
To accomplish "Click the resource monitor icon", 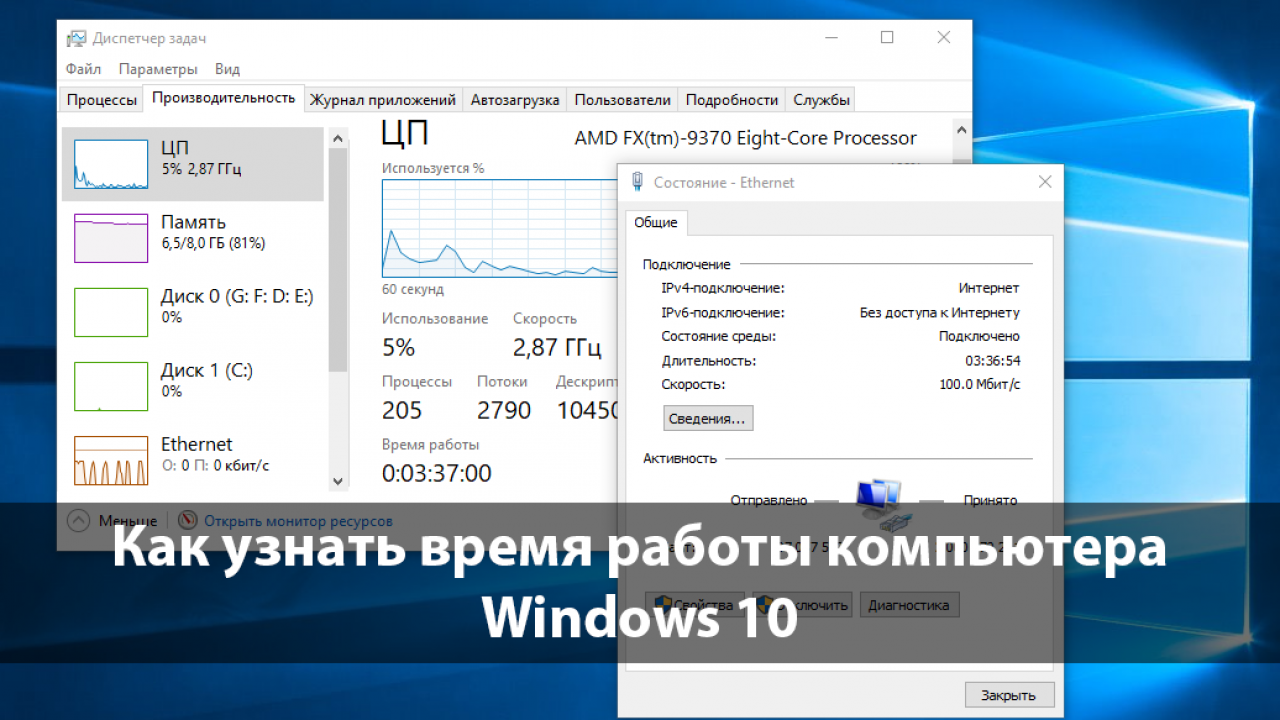I will (188, 520).
